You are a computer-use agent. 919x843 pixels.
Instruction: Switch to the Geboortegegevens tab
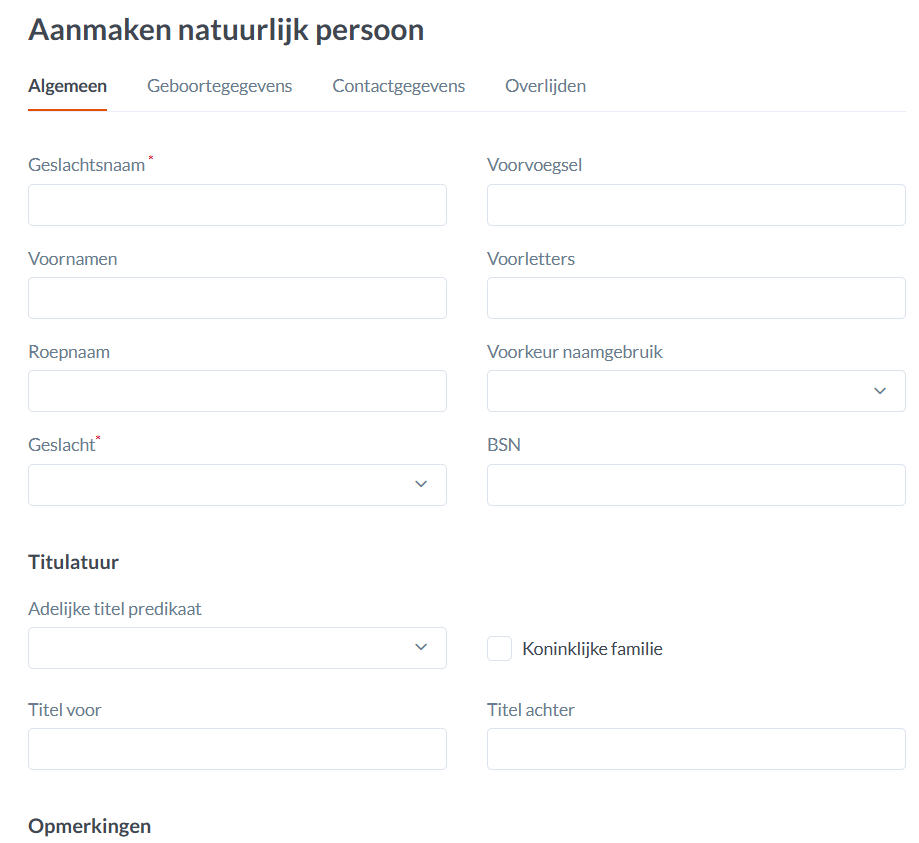[219, 86]
